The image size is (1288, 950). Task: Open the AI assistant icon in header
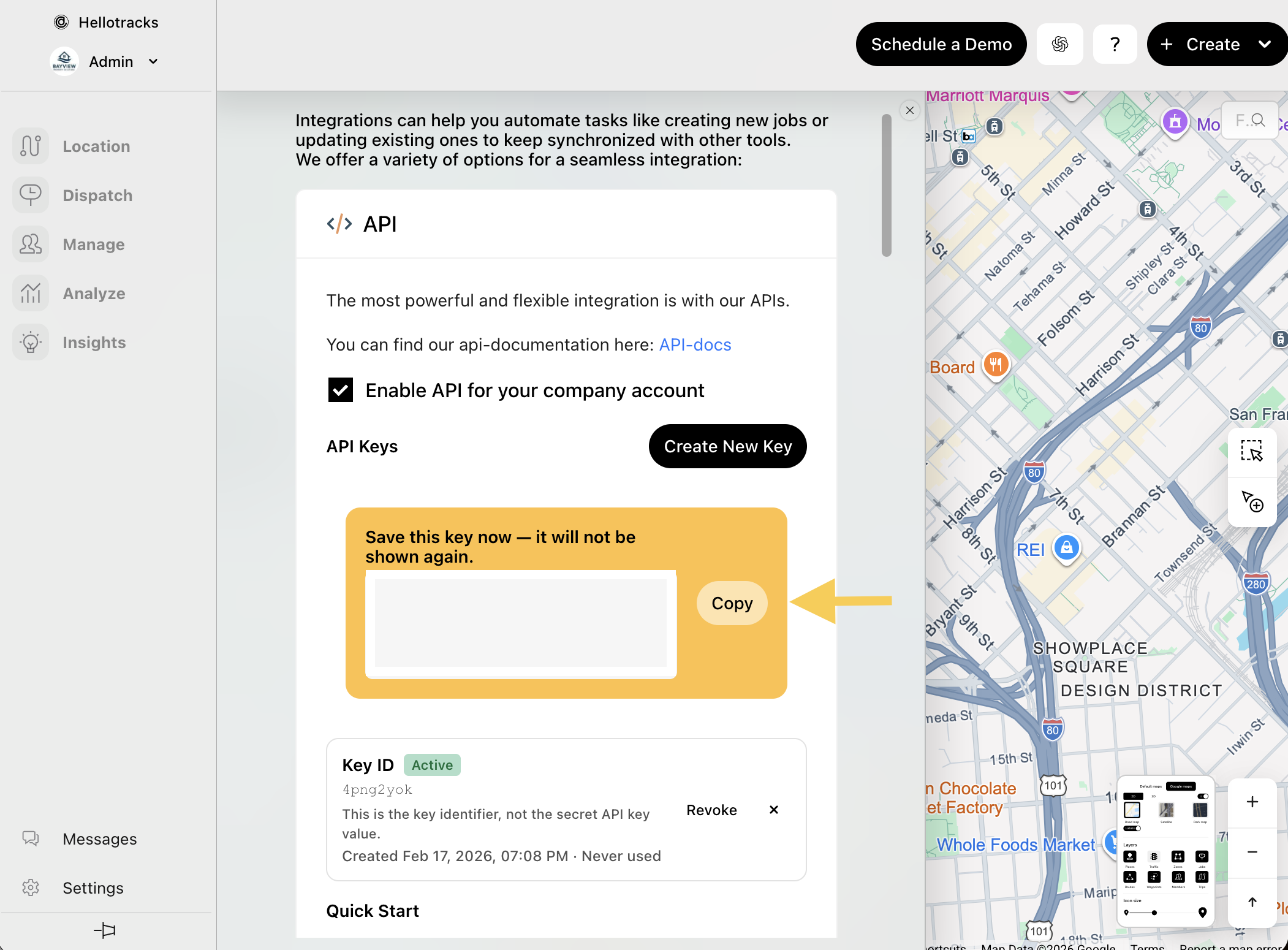tap(1059, 44)
